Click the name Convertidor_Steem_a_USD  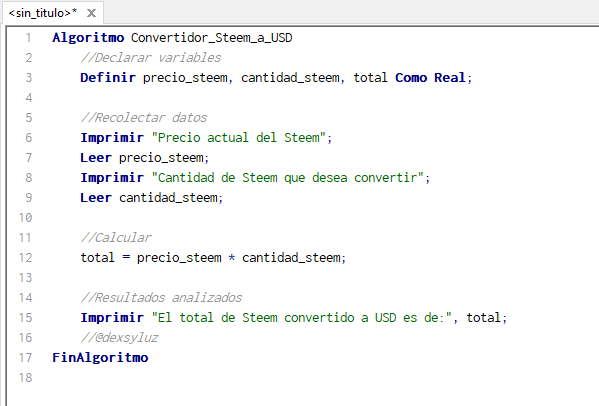point(212,38)
